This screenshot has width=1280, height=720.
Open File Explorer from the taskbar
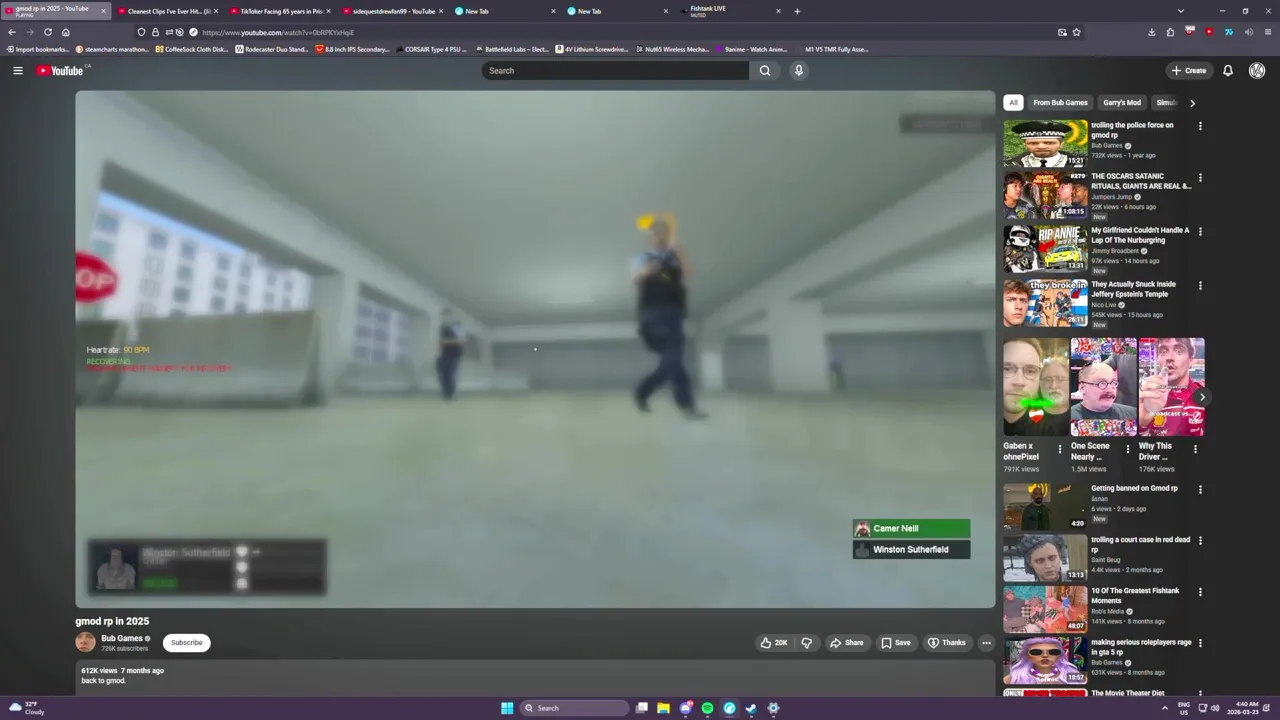pos(663,708)
